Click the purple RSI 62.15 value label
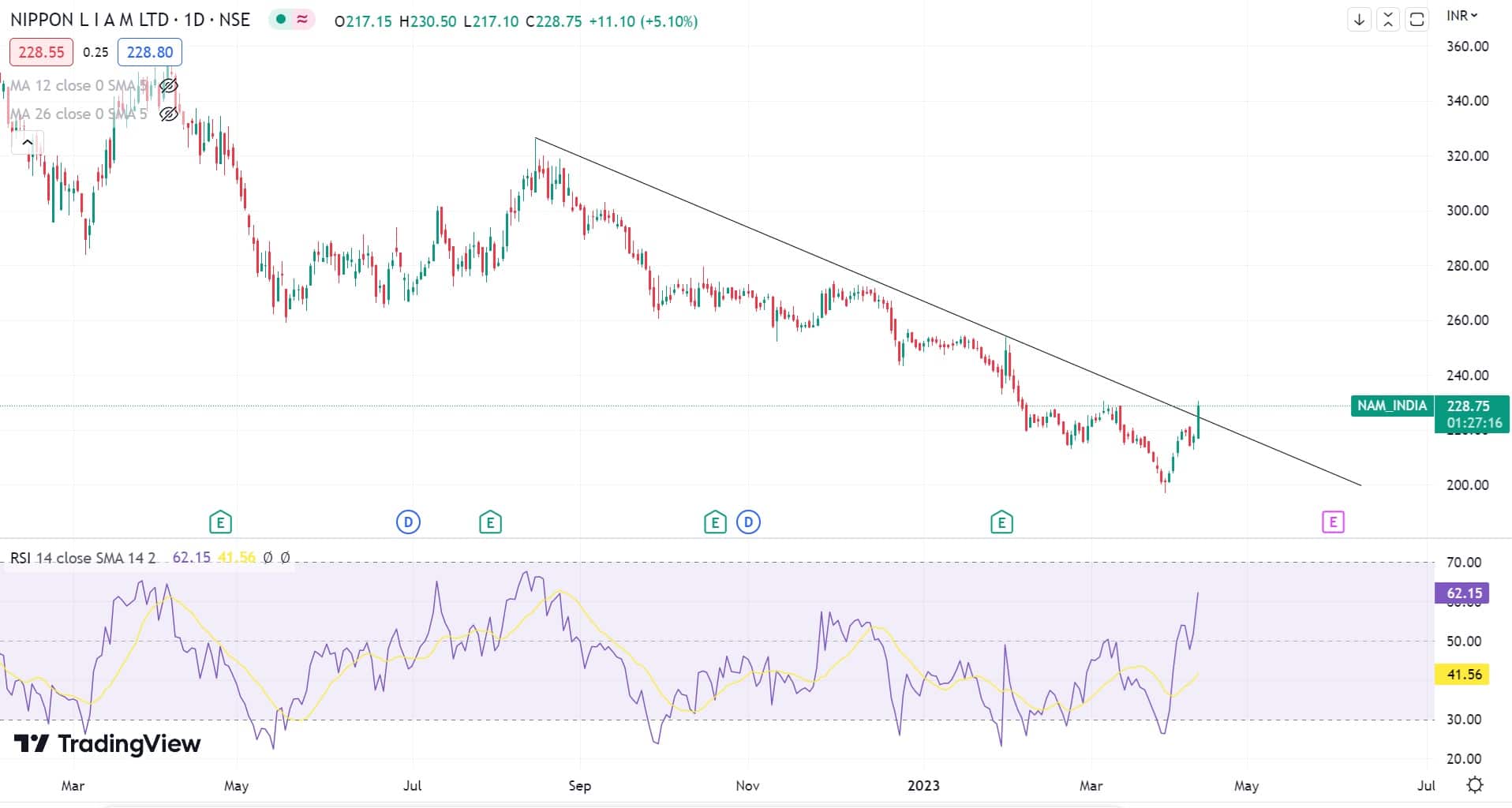The height and width of the screenshot is (808, 1512). 1464,593
